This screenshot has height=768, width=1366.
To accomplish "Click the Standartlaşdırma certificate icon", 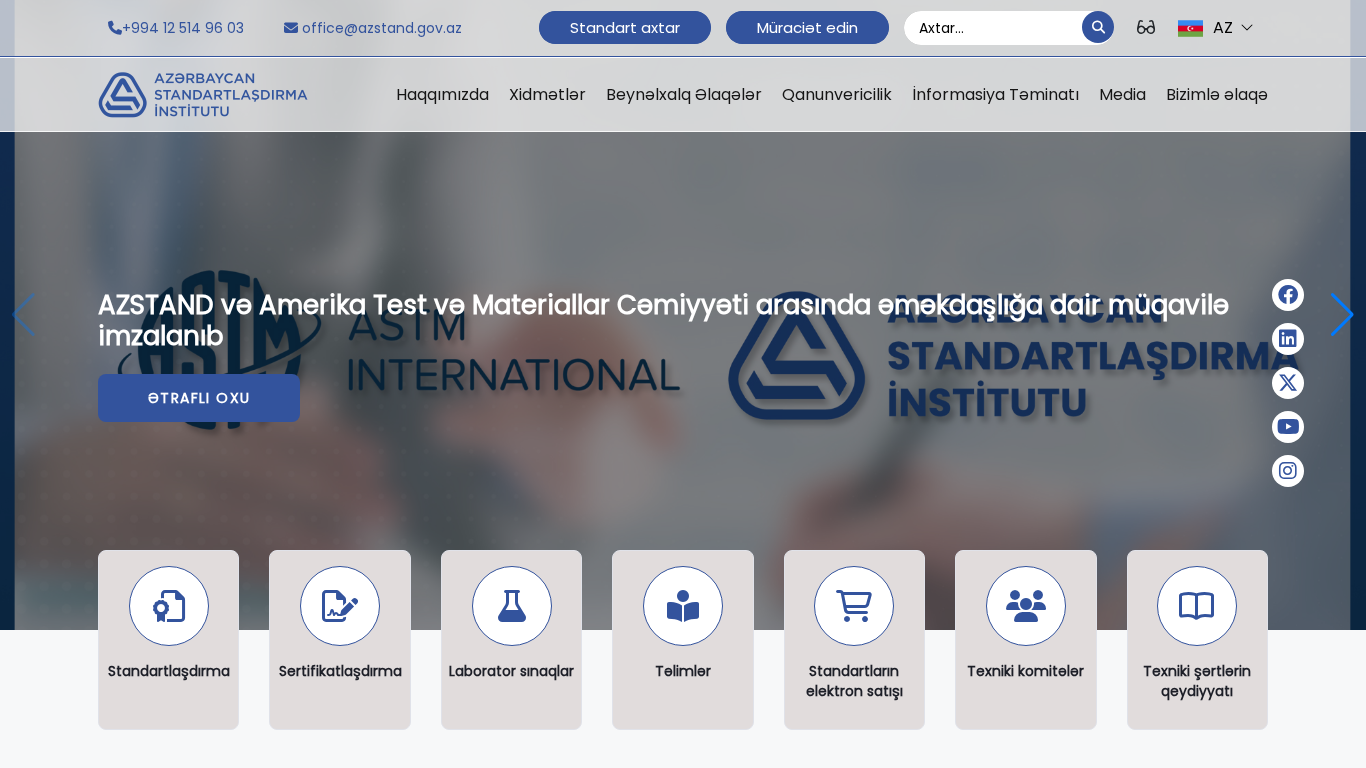I will click(169, 606).
